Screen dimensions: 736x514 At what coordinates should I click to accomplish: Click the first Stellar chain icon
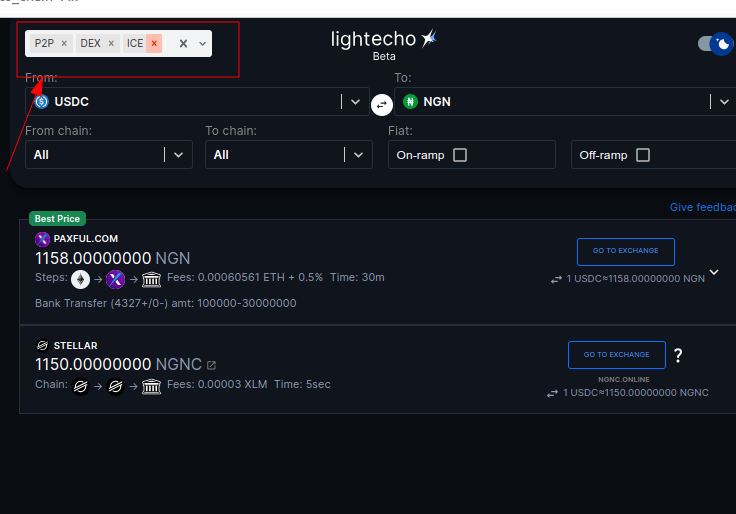tap(80, 386)
